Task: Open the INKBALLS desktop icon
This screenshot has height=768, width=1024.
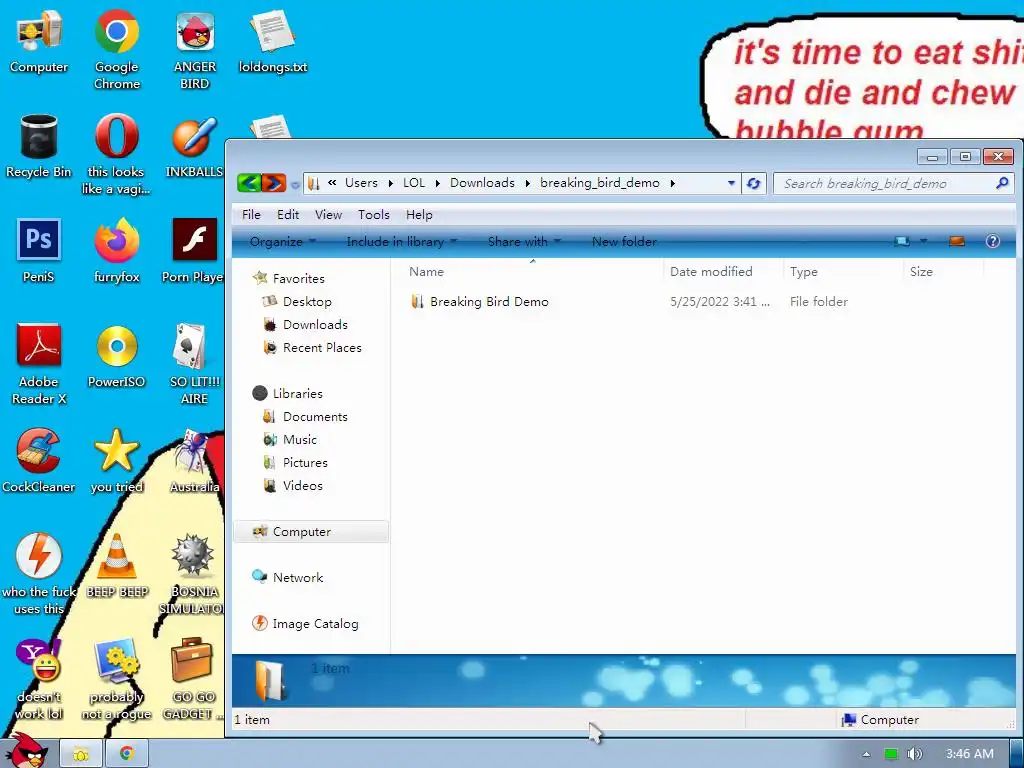Action: (195, 146)
